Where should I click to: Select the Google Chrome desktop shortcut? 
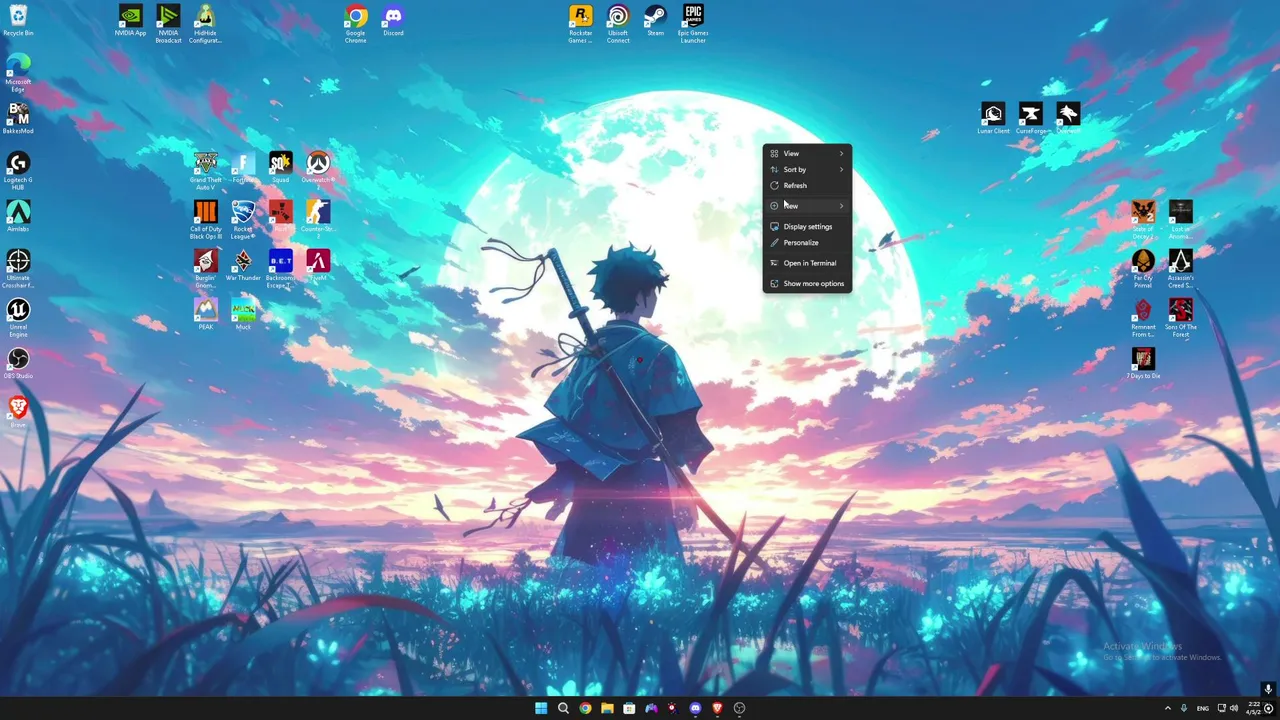tap(355, 24)
